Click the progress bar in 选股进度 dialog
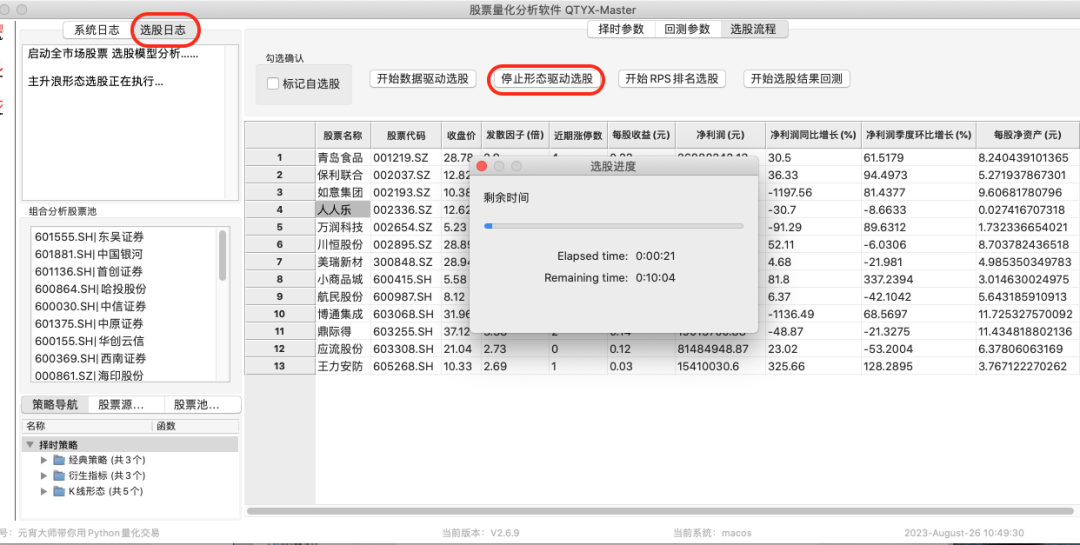1080x545 pixels. pos(613,225)
